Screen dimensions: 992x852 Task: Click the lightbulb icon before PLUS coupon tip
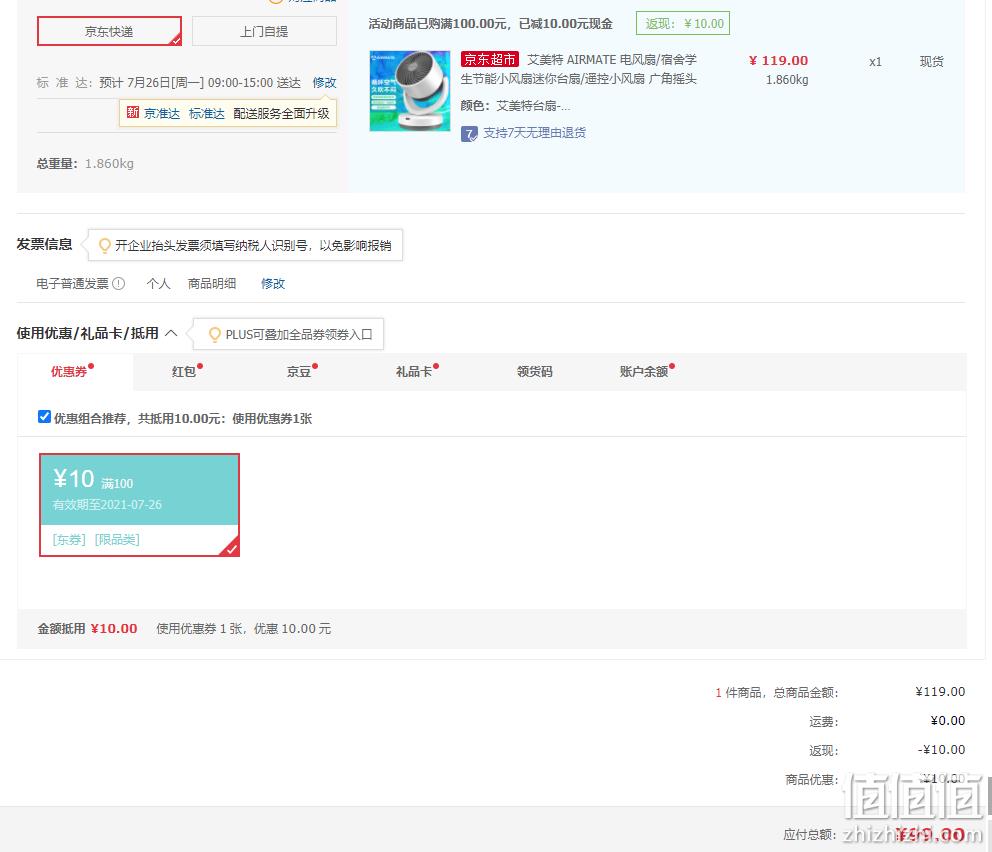point(215,334)
